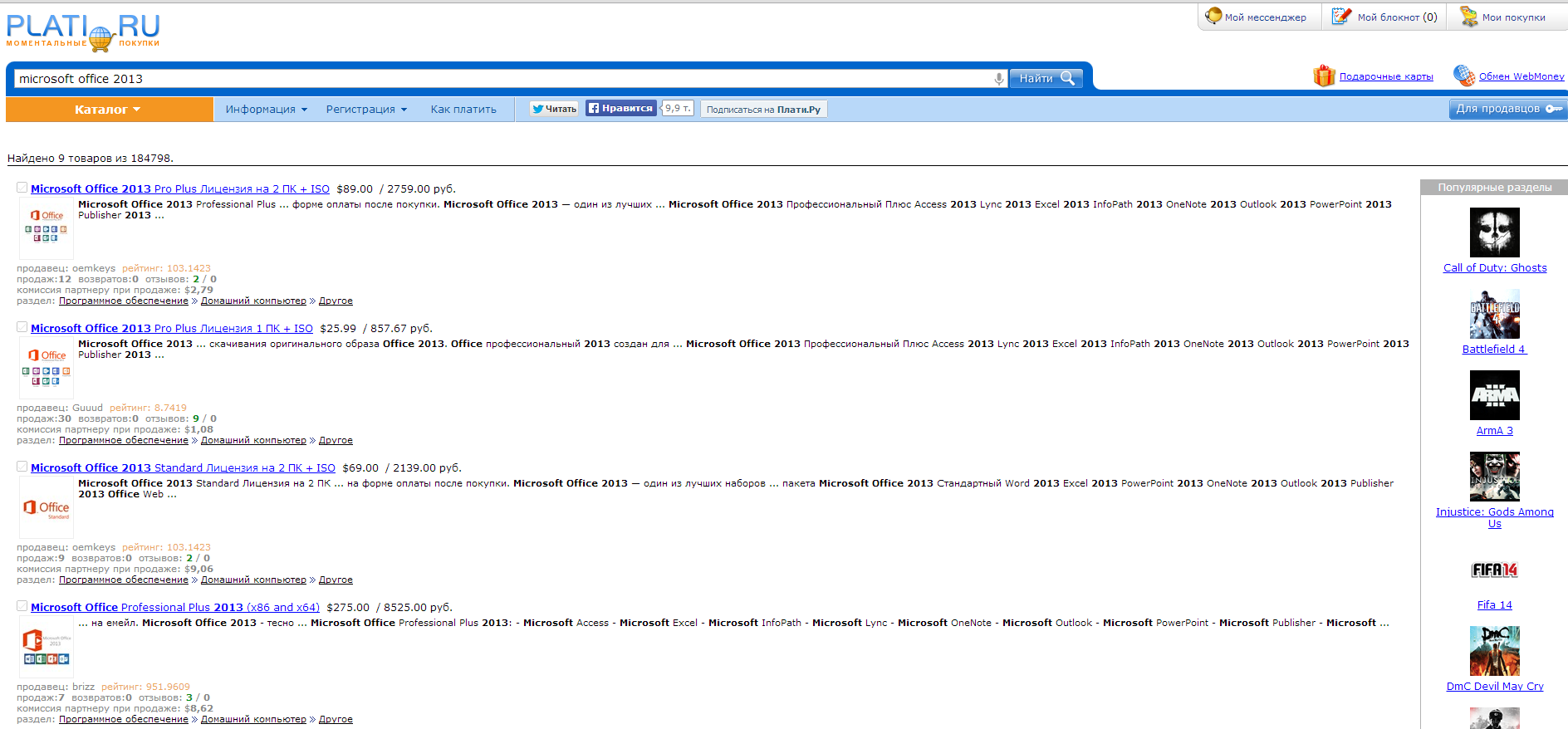Viewport: 1568px width, 729px height.
Task: Check the Office 2013 Standard 2 ПК checkbox
Action: (x=22, y=467)
